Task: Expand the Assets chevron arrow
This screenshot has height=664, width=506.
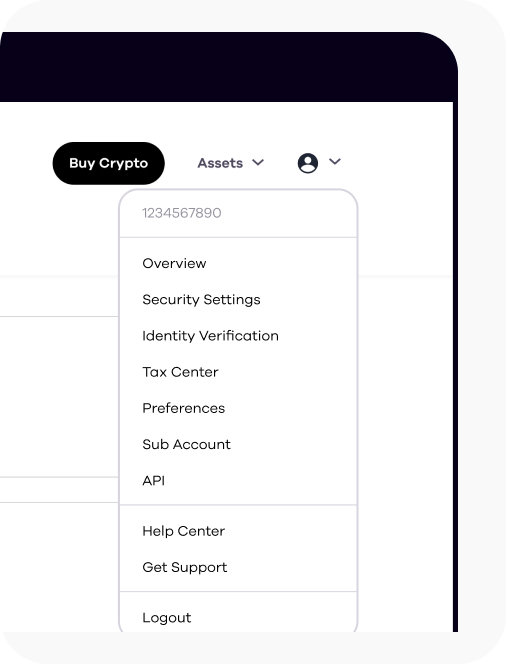Action: pos(258,163)
